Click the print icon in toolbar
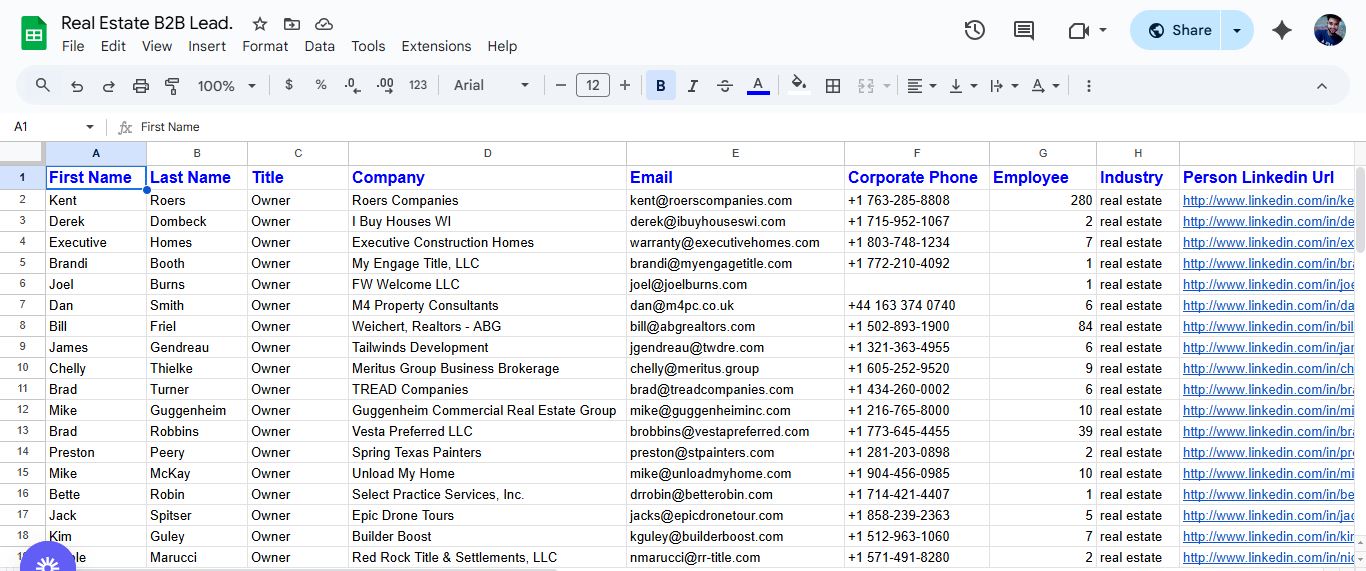This screenshot has height=571, width=1366. point(141,86)
